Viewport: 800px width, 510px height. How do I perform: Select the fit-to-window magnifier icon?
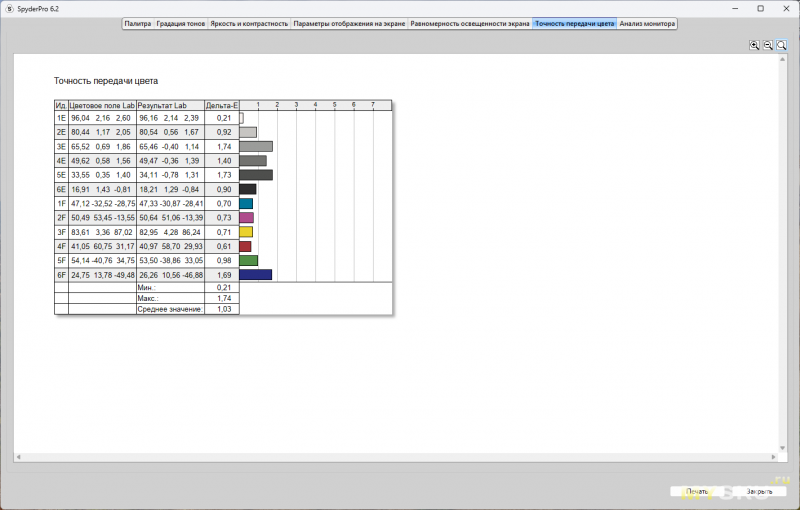coord(782,45)
